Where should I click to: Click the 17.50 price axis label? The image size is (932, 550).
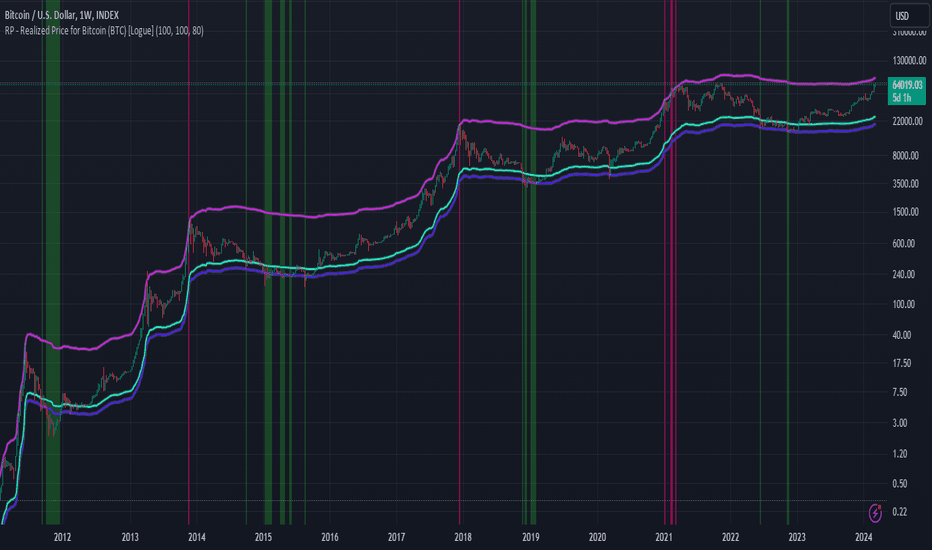pyautogui.click(x=902, y=363)
